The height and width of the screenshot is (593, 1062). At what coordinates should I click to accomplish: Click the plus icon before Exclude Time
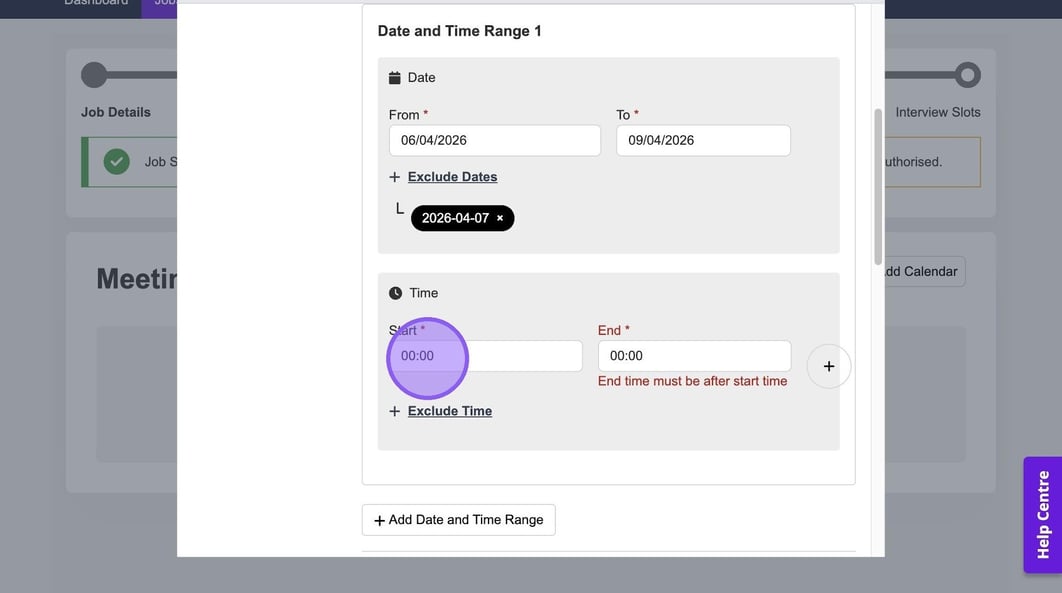[x=395, y=411]
